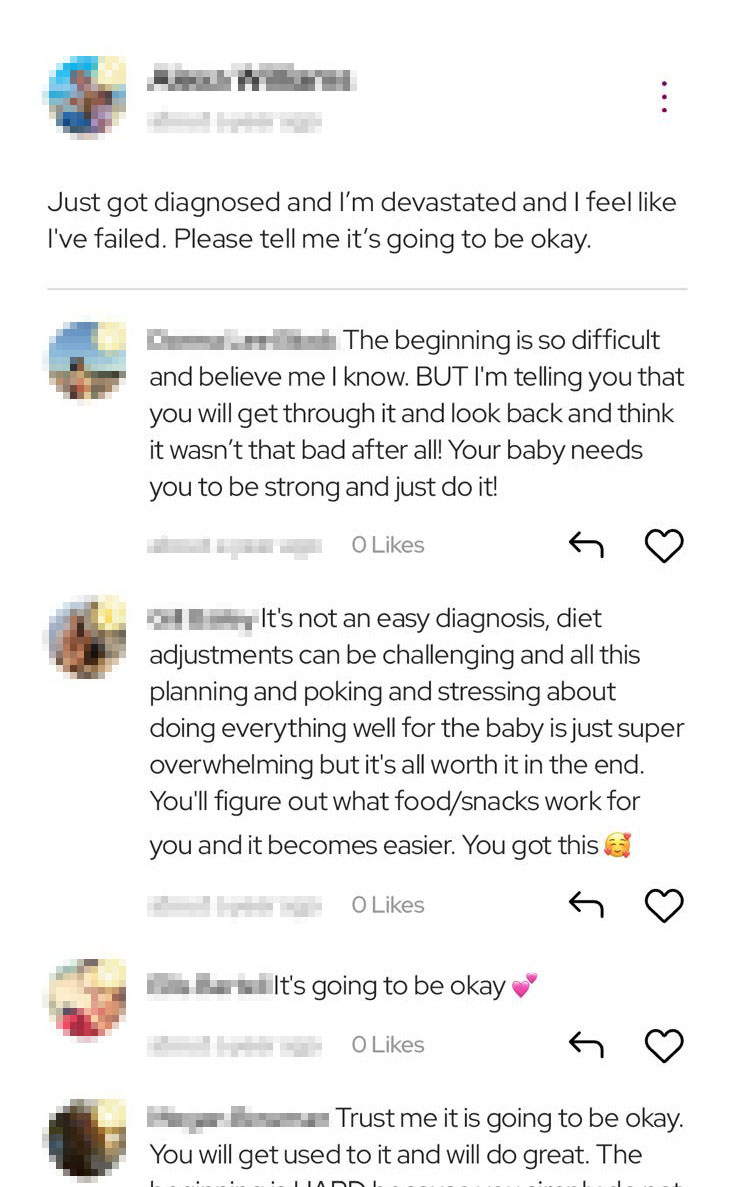Viewport: 735px width, 1187px height.
Task: Open the original poster's profile picture
Action: (x=87, y=96)
